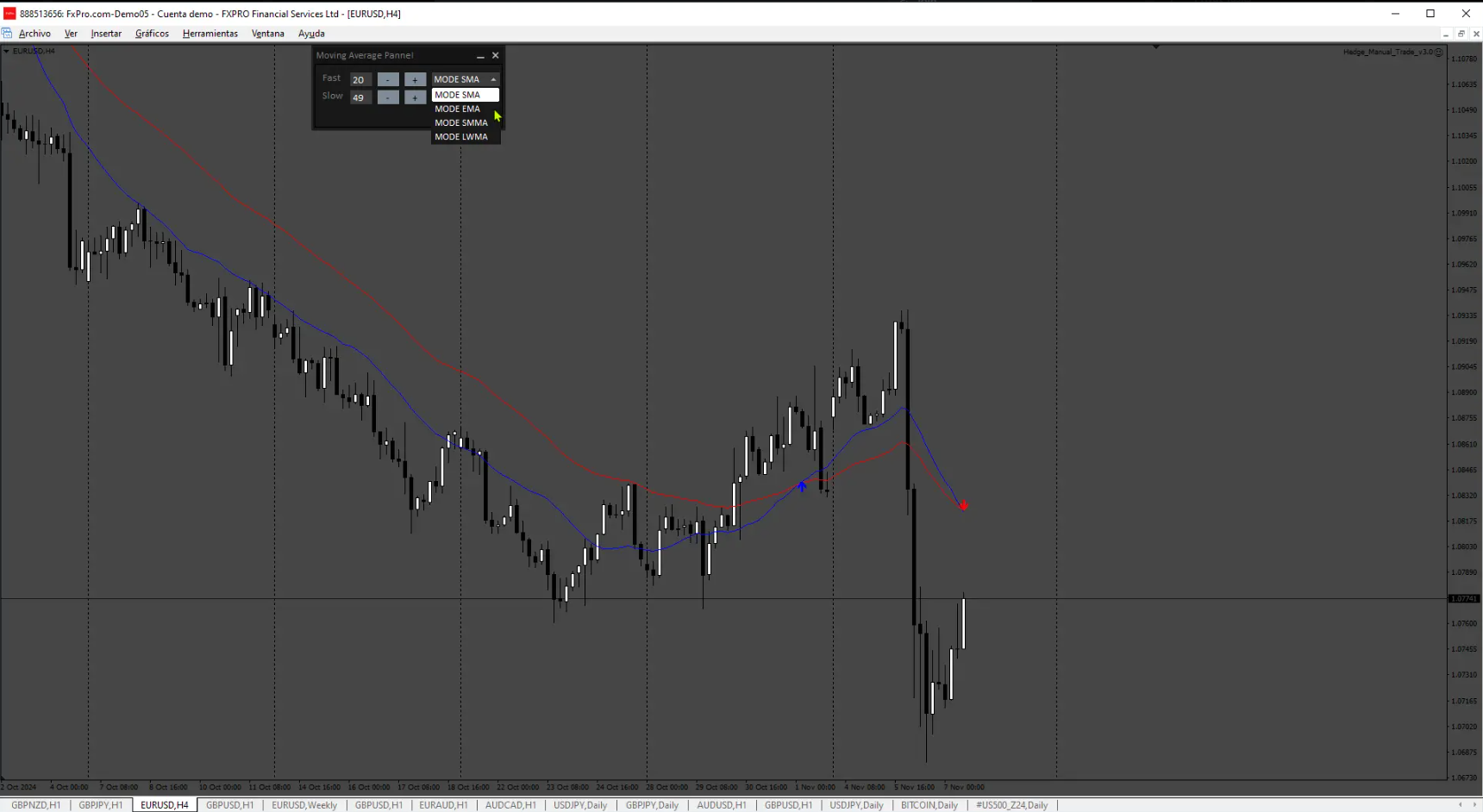Switch to the BITCOIN,Daily chart tab
Screen dimensions: 1483x812
point(929,805)
